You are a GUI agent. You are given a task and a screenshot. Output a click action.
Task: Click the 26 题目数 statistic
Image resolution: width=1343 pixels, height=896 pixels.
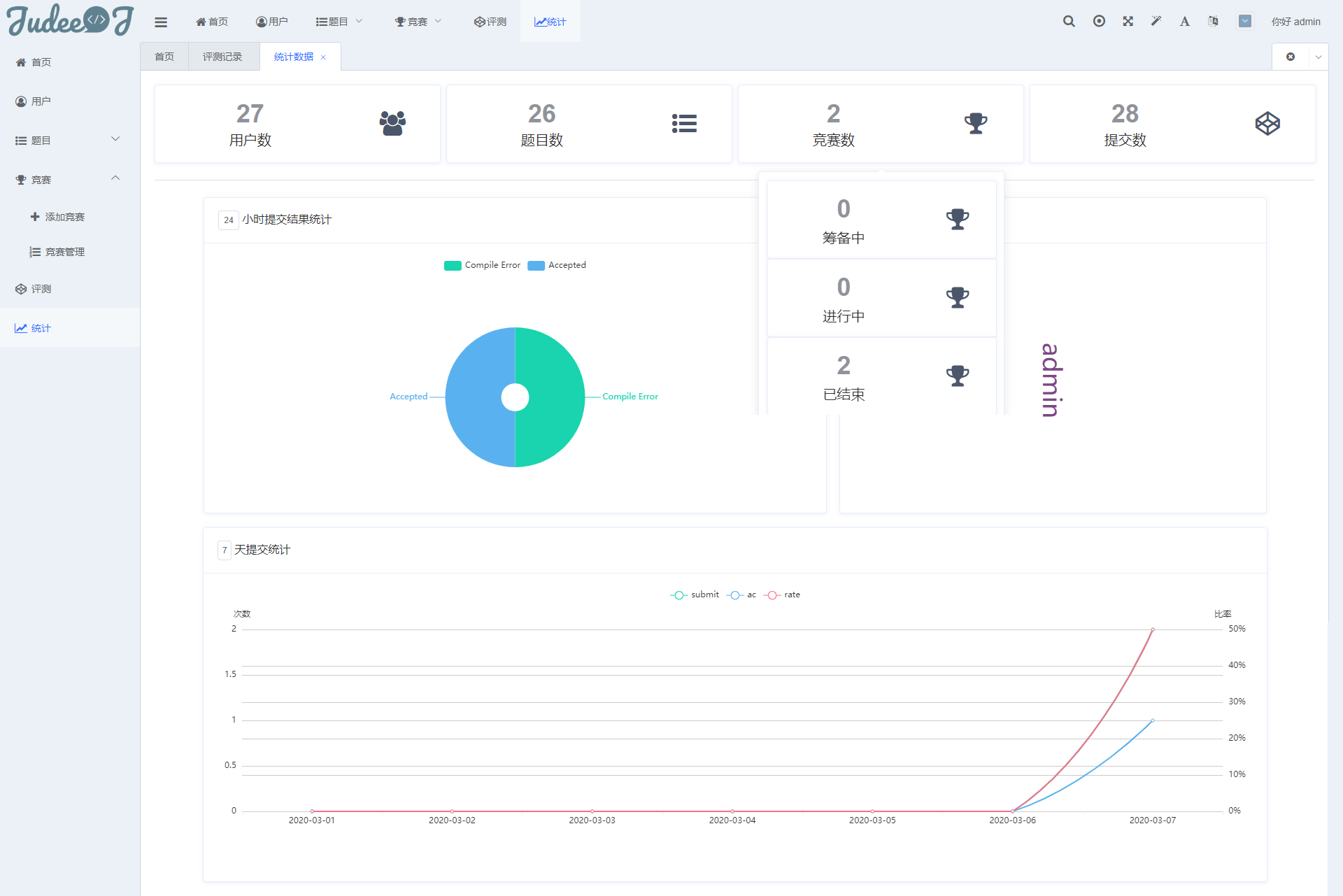tap(541, 125)
